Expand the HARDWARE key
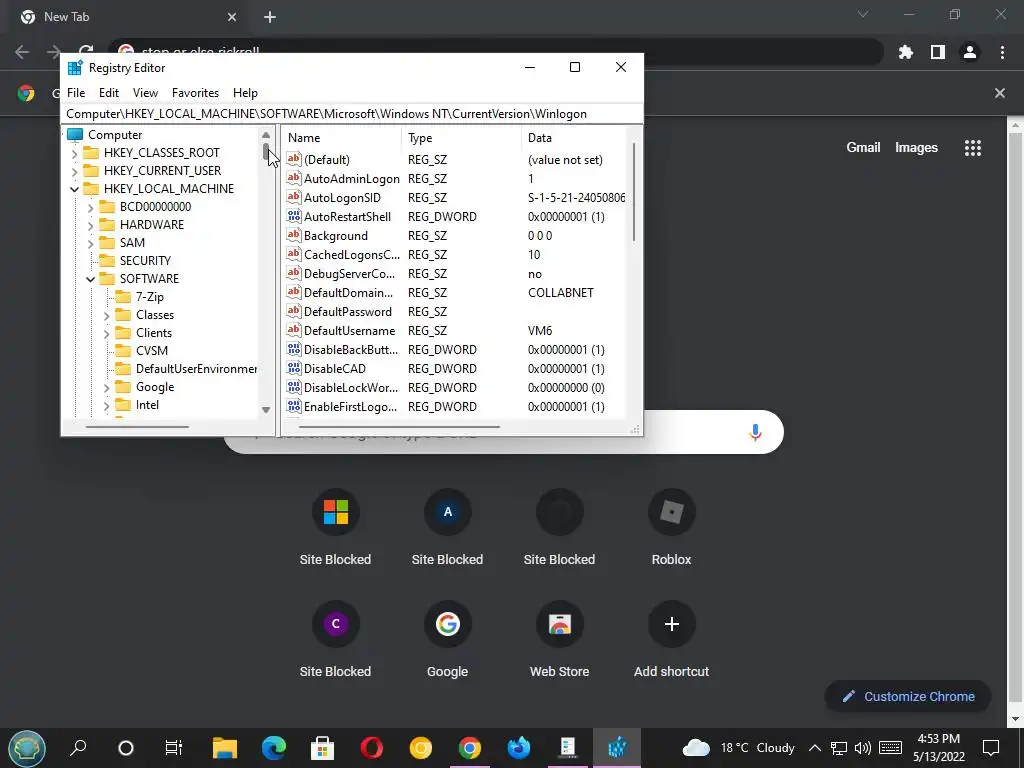 90,225
